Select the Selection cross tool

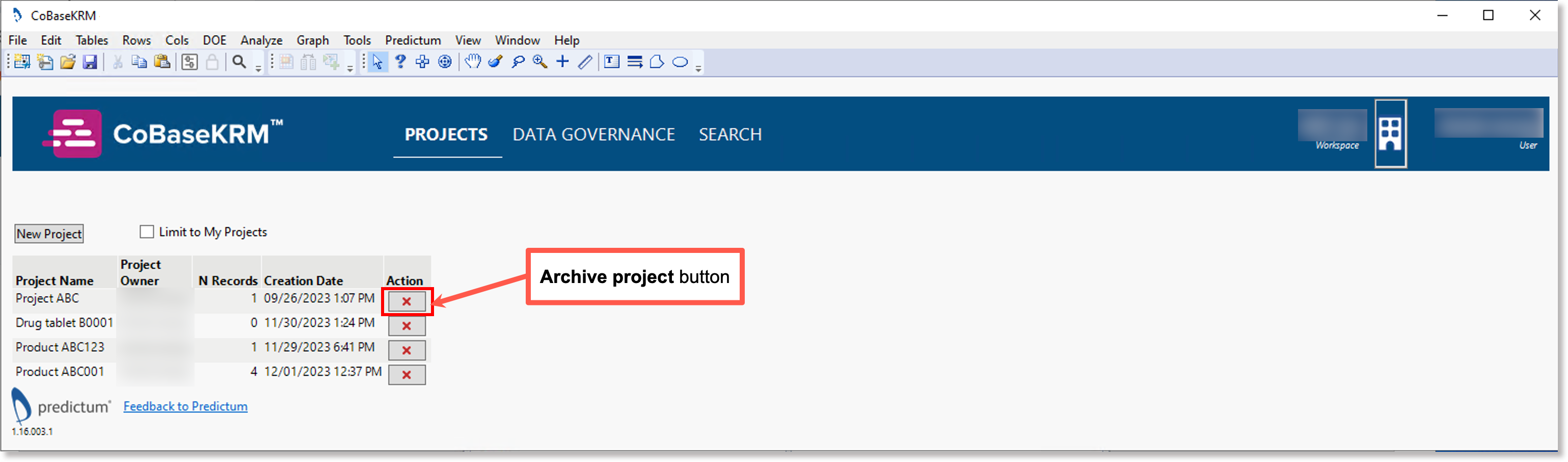pyautogui.click(x=422, y=62)
